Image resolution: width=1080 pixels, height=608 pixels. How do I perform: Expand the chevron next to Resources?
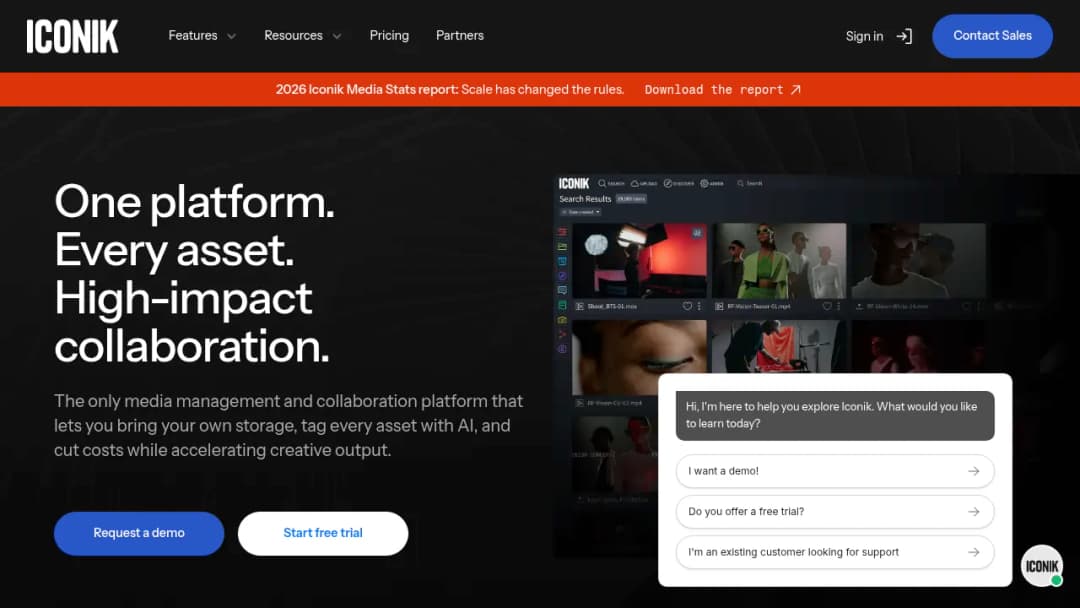337,36
